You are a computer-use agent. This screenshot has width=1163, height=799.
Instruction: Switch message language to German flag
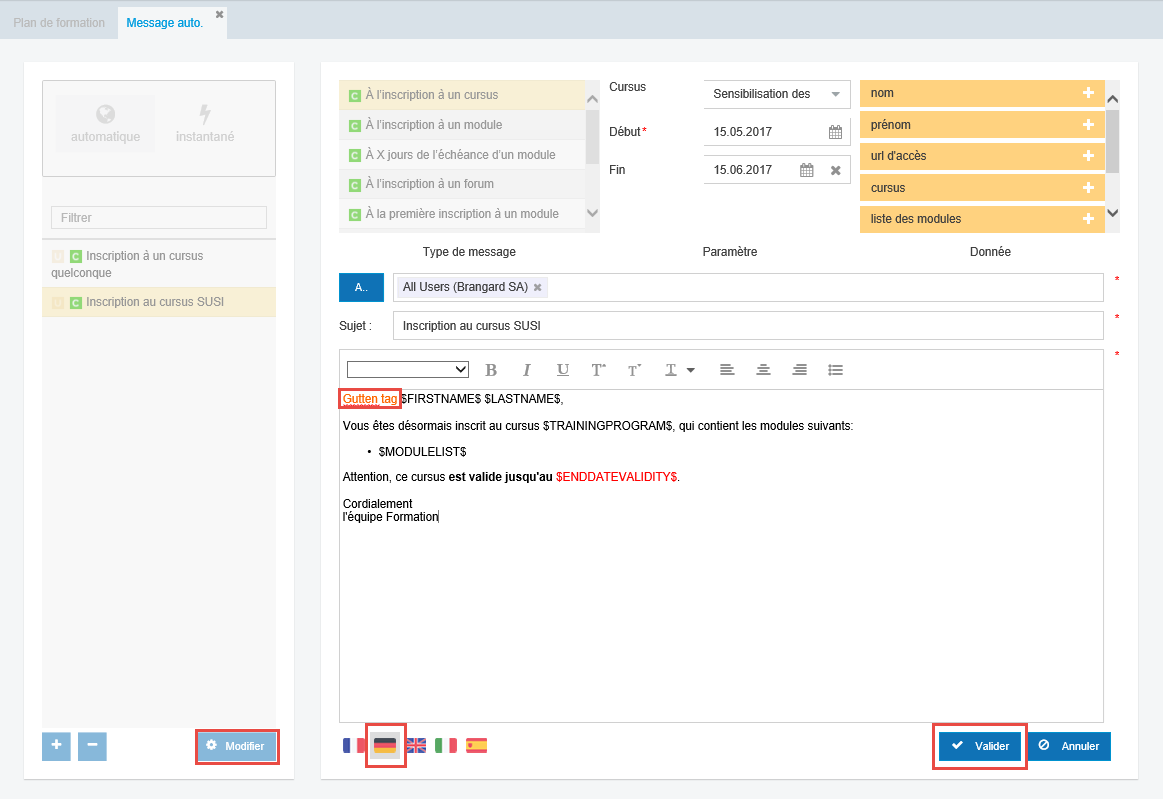click(x=385, y=745)
